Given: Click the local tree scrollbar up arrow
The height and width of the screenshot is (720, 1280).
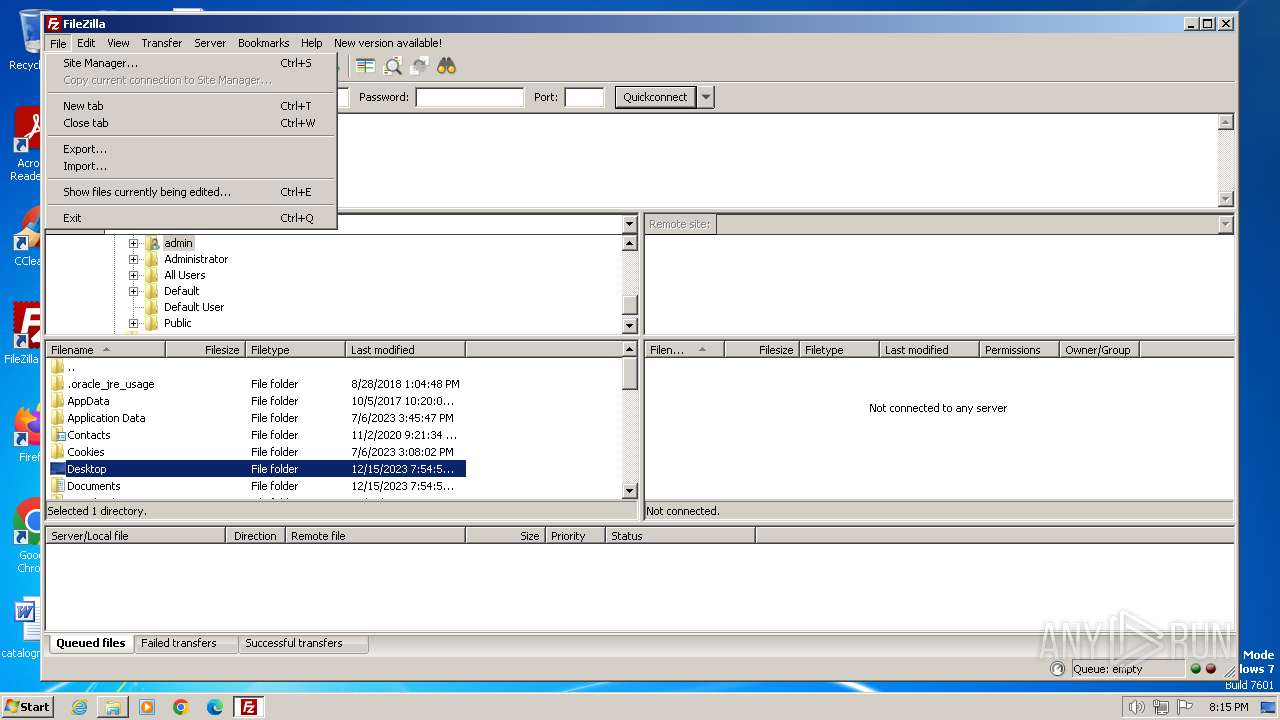Looking at the screenshot, I should (x=629, y=243).
